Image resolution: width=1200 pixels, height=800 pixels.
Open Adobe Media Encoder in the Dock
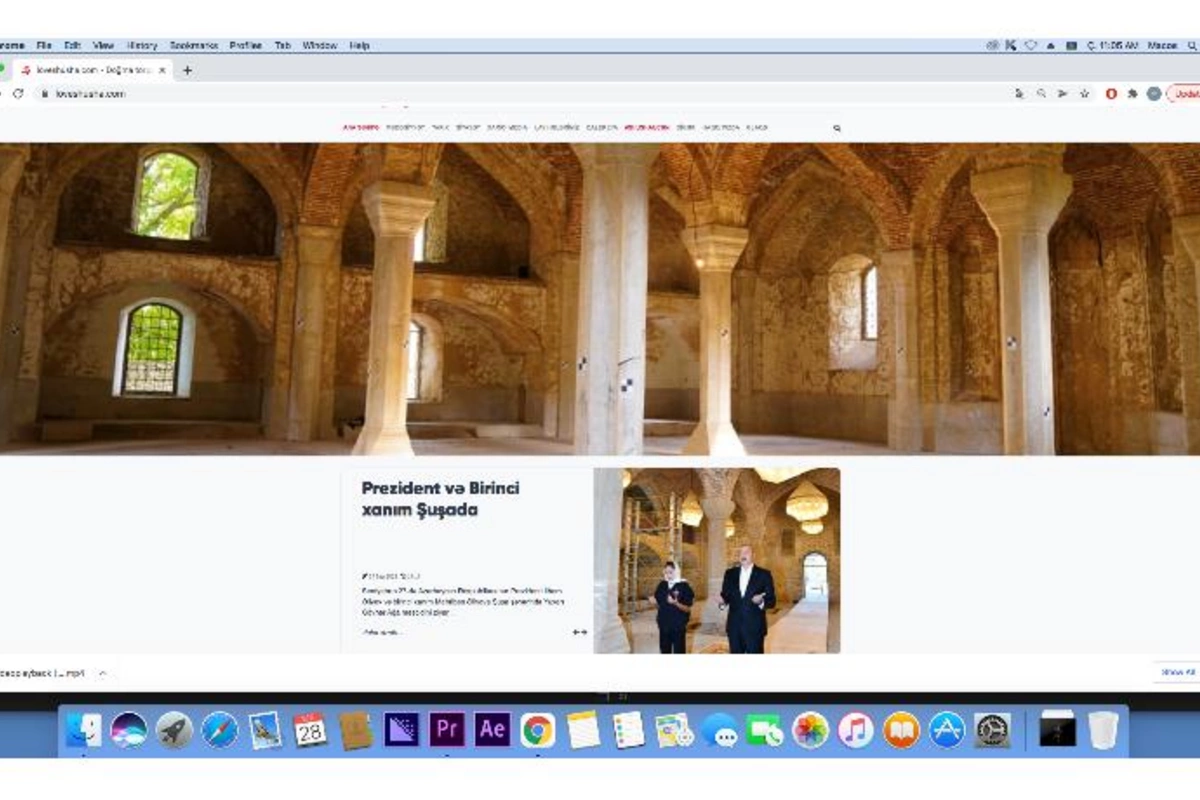(402, 730)
